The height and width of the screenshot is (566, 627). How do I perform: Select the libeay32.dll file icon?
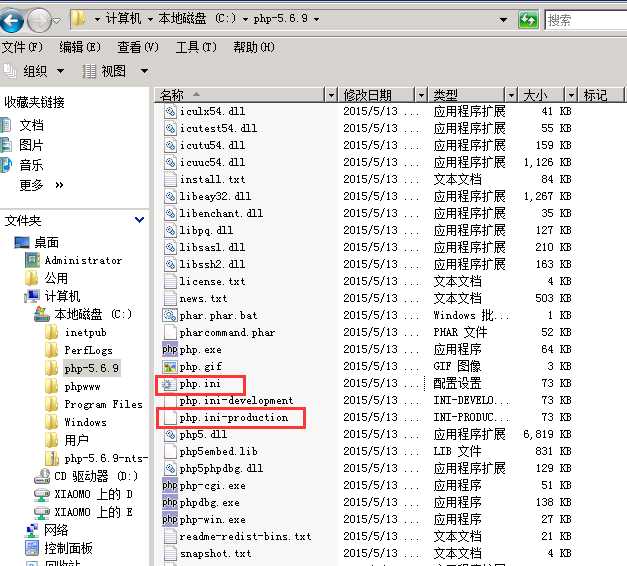click(170, 196)
